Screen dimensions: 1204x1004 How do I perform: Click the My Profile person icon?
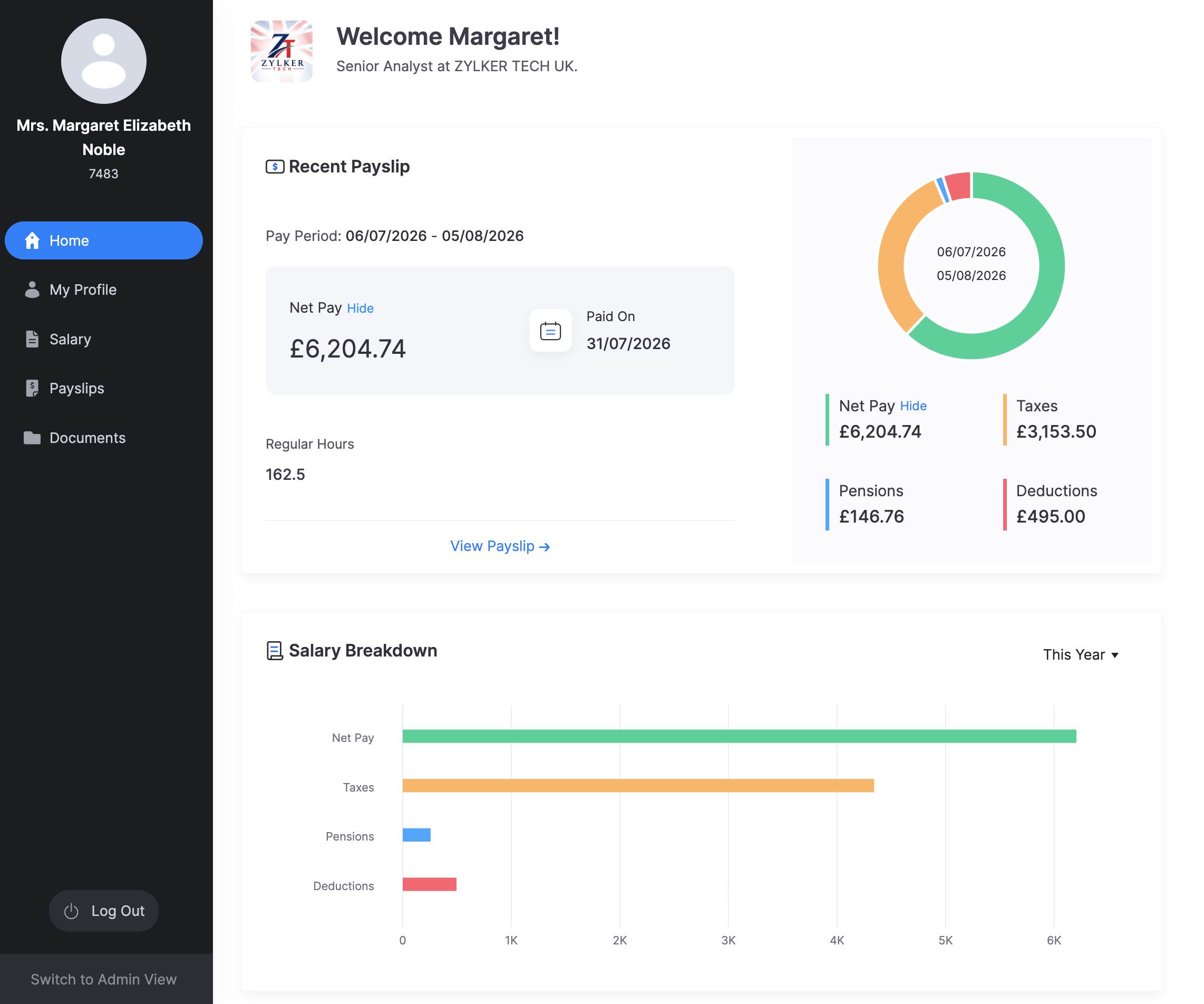pyautogui.click(x=32, y=289)
